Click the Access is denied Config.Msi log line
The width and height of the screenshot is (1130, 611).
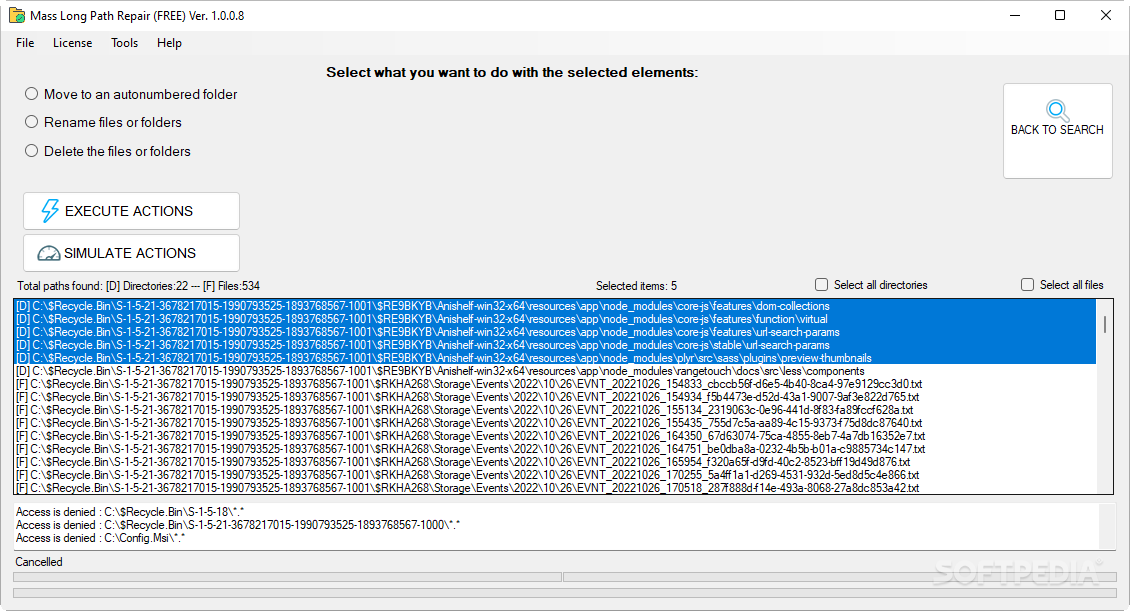100,538
